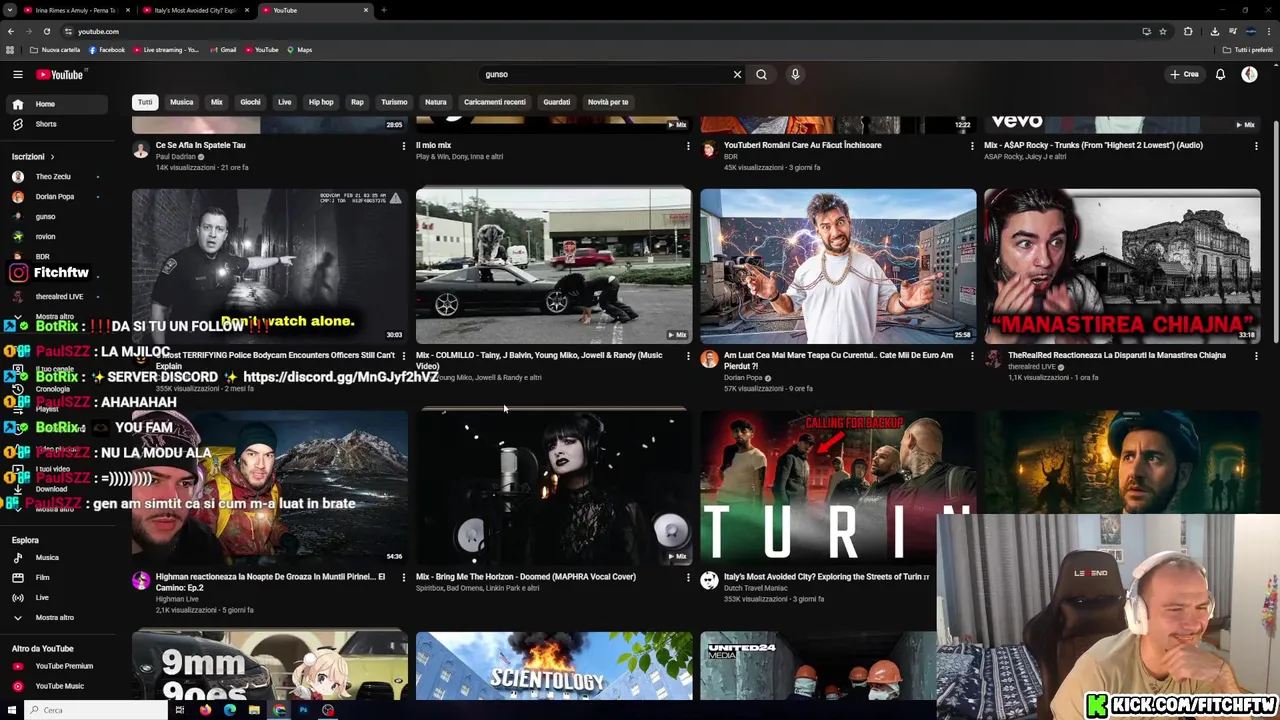
Task: Open the account avatar menu
Action: (1249, 74)
